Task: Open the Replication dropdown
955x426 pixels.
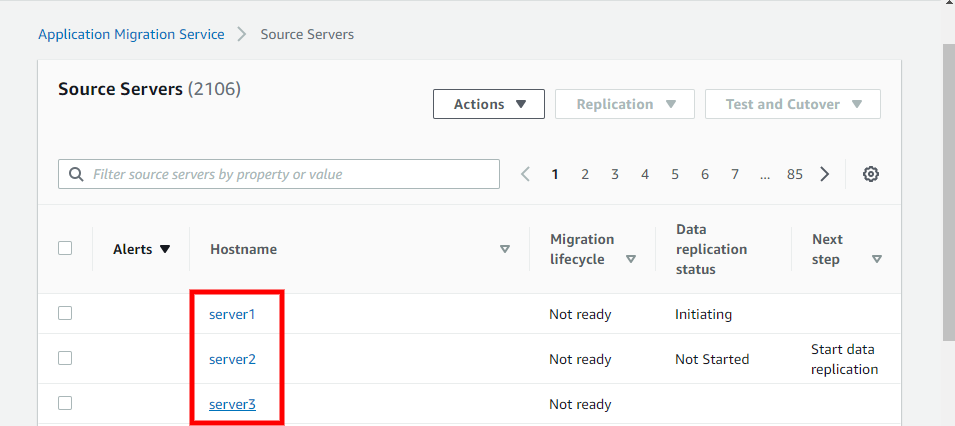Action: 625,104
